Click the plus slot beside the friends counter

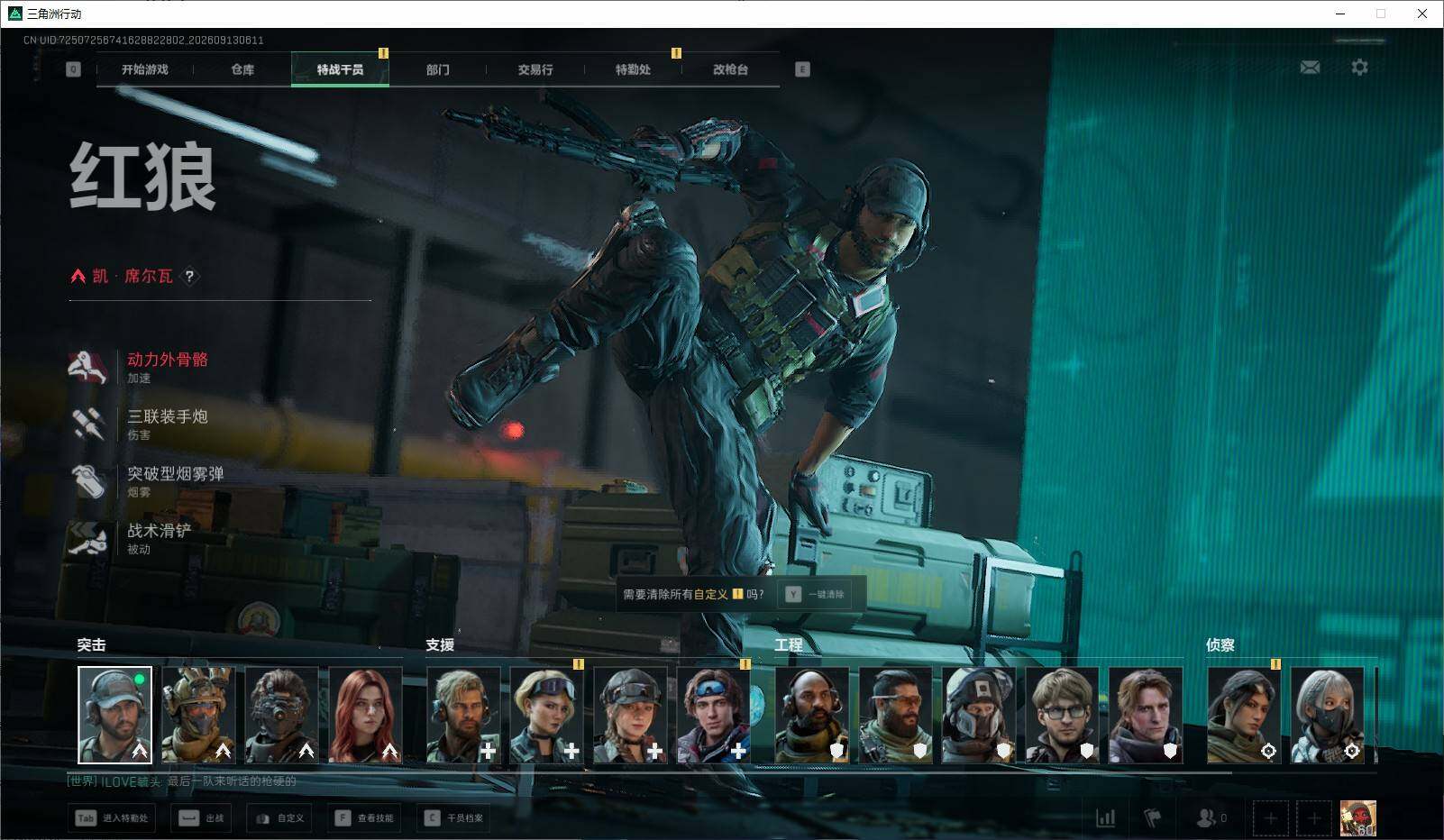1270,818
